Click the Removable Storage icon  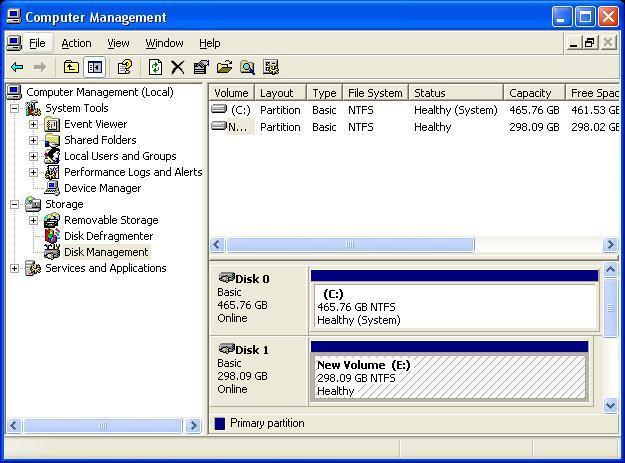coord(52,220)
